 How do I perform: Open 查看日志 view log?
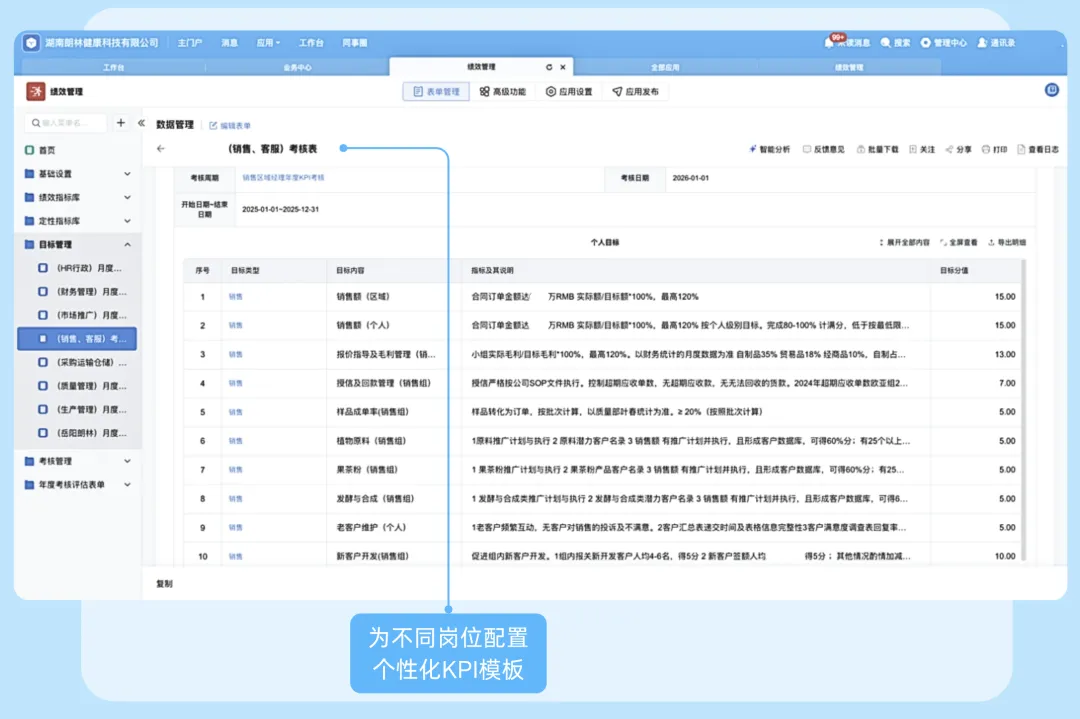pyautogui.click(x=1021, y=149)
